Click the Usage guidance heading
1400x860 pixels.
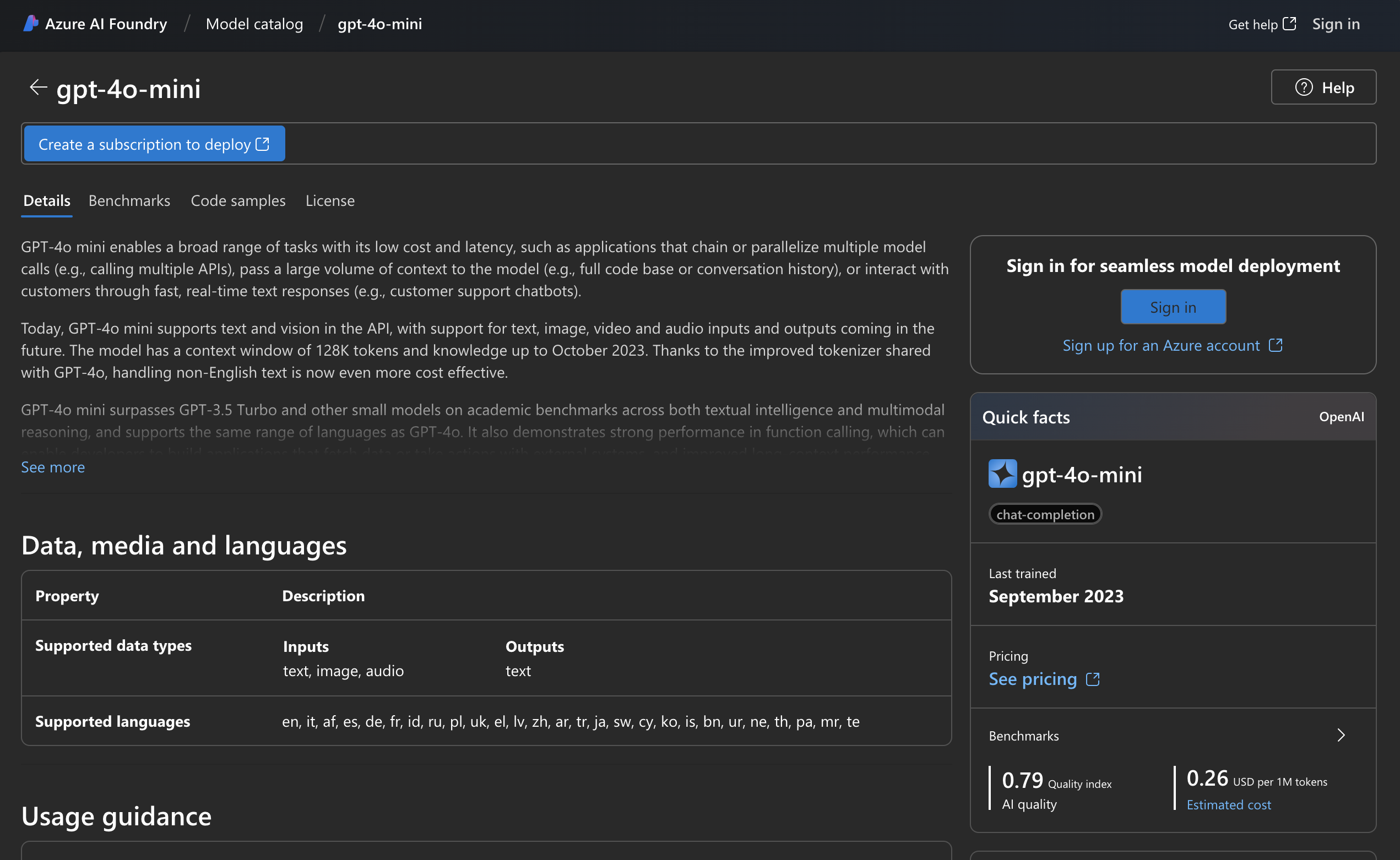pos(117,815)
